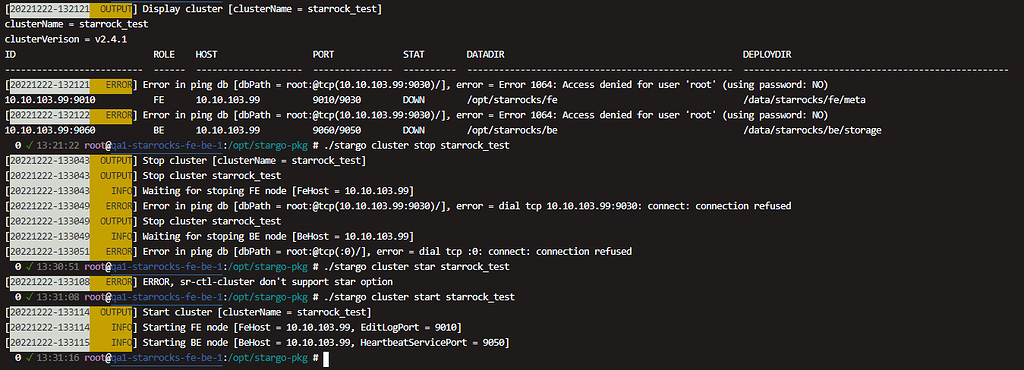Image resolution: width=1024 pixels, height=370 pixels.
Task: Click the green checkmark on the 13:21:22 prompt
Action: tap(31, 146)
